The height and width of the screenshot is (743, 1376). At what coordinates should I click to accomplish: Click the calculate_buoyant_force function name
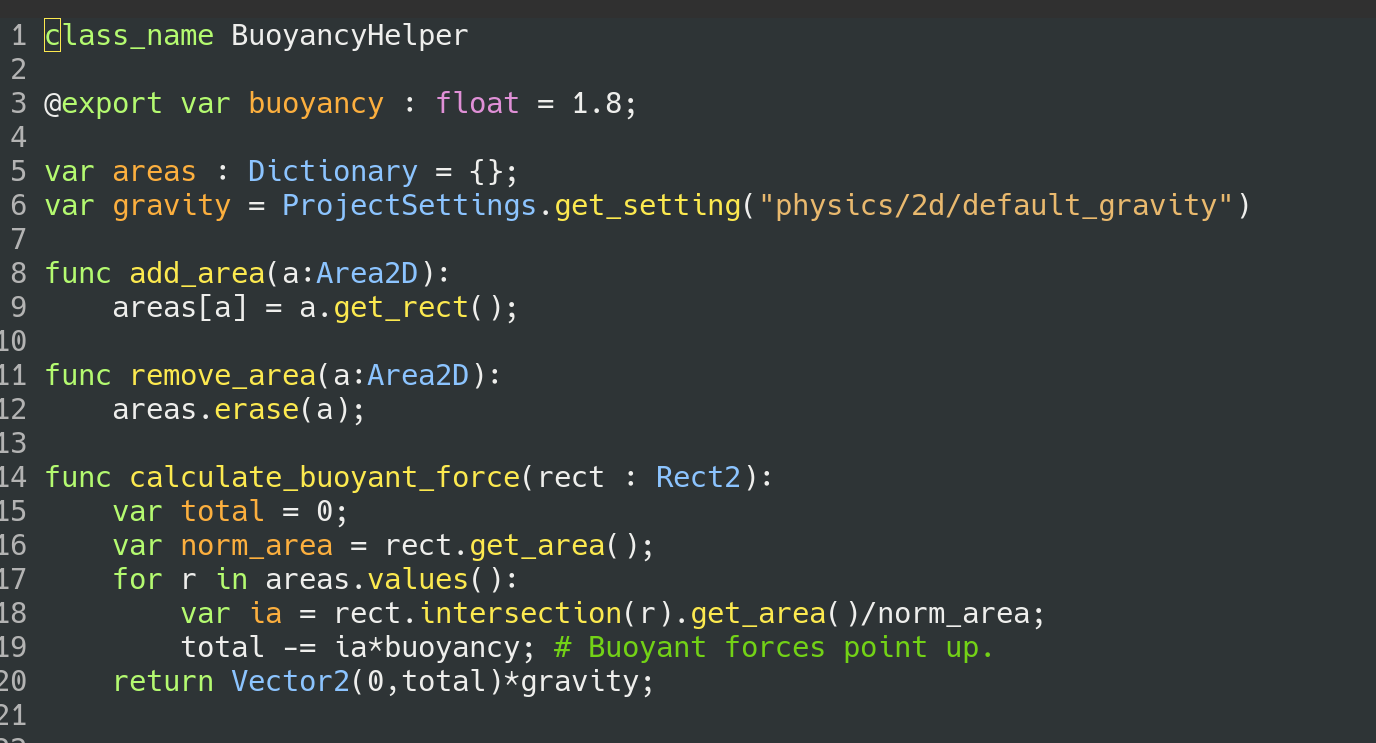pyautogui.click(x=324, y=478)
